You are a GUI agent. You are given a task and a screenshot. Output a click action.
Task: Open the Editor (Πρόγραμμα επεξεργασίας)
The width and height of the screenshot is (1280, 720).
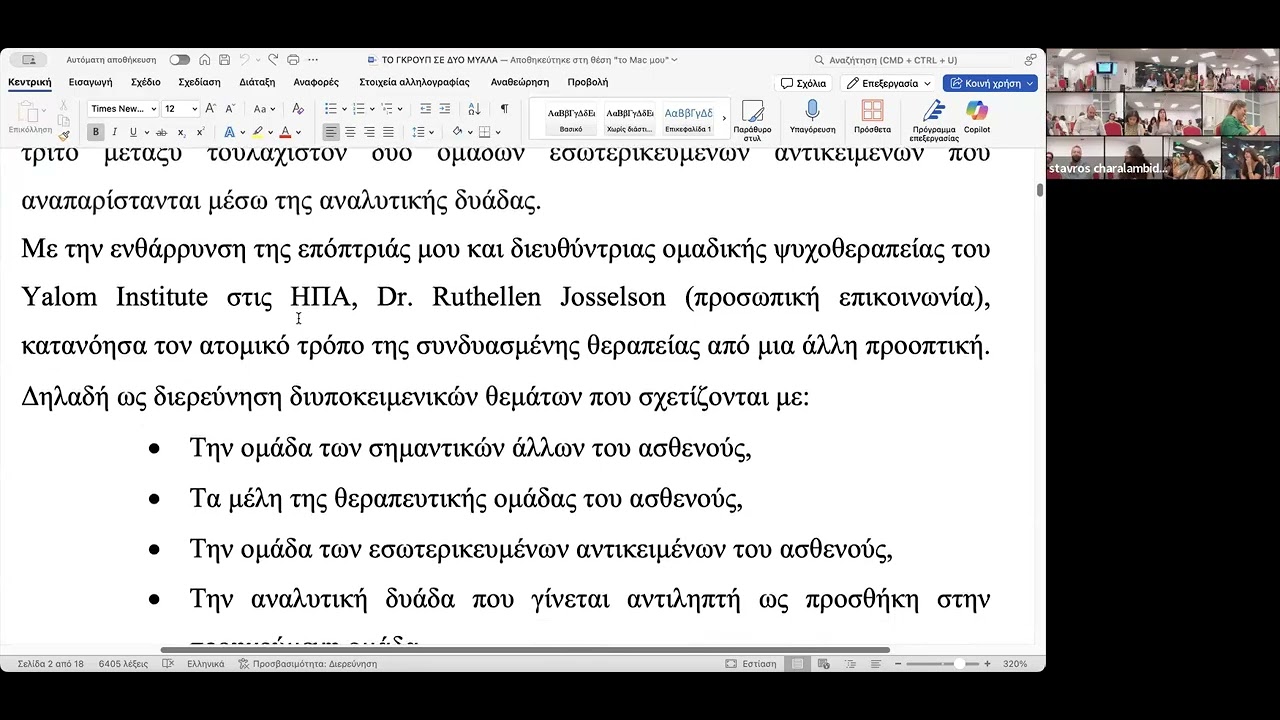click(x=934, y=120)
